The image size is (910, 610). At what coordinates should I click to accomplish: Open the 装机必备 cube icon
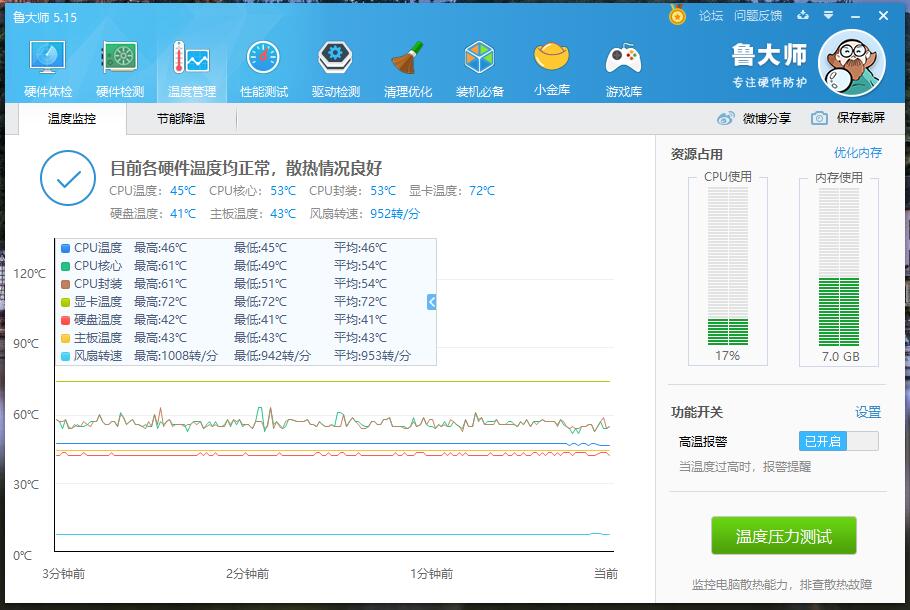point(479,57)
